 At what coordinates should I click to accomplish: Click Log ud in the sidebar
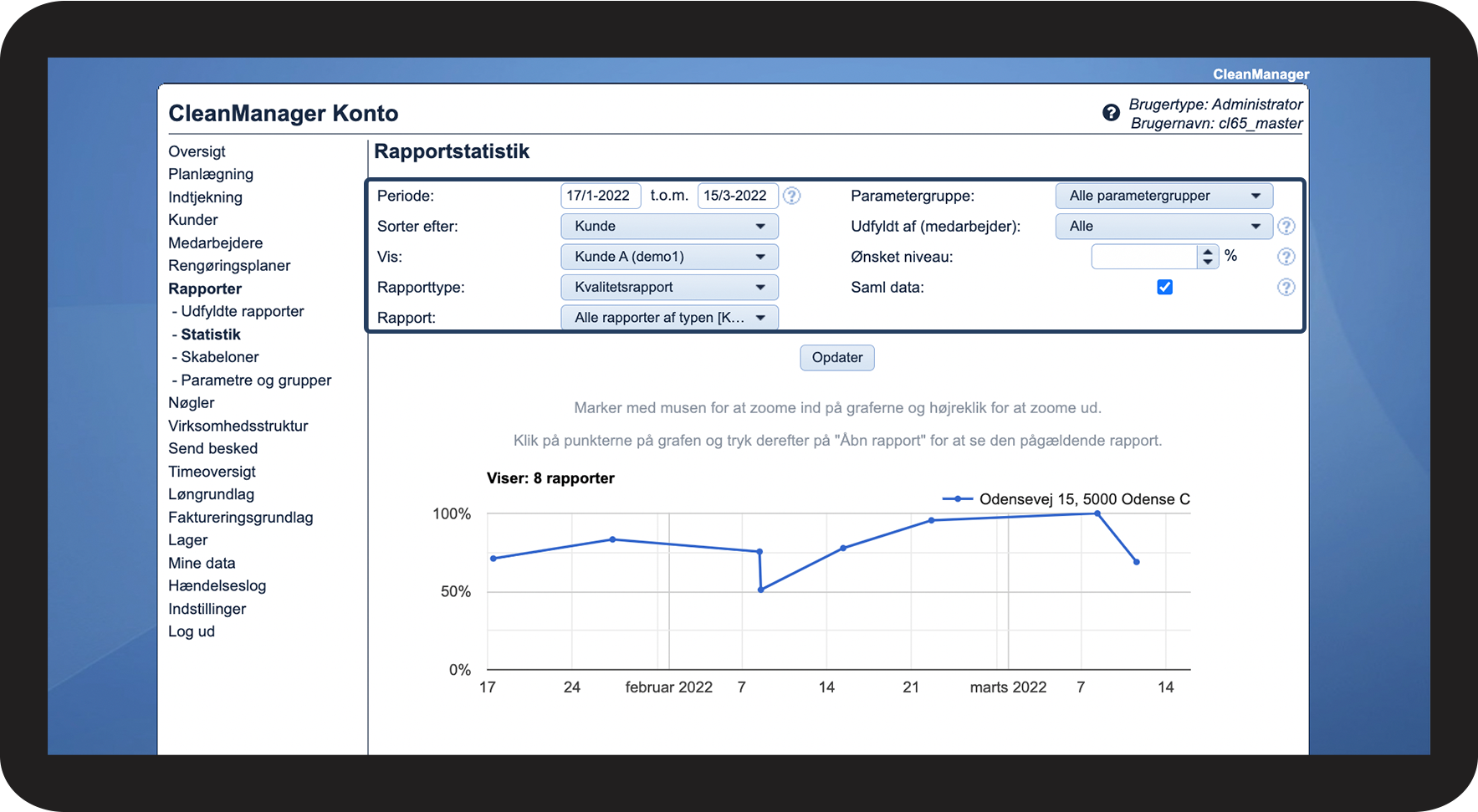pos(192,631)
